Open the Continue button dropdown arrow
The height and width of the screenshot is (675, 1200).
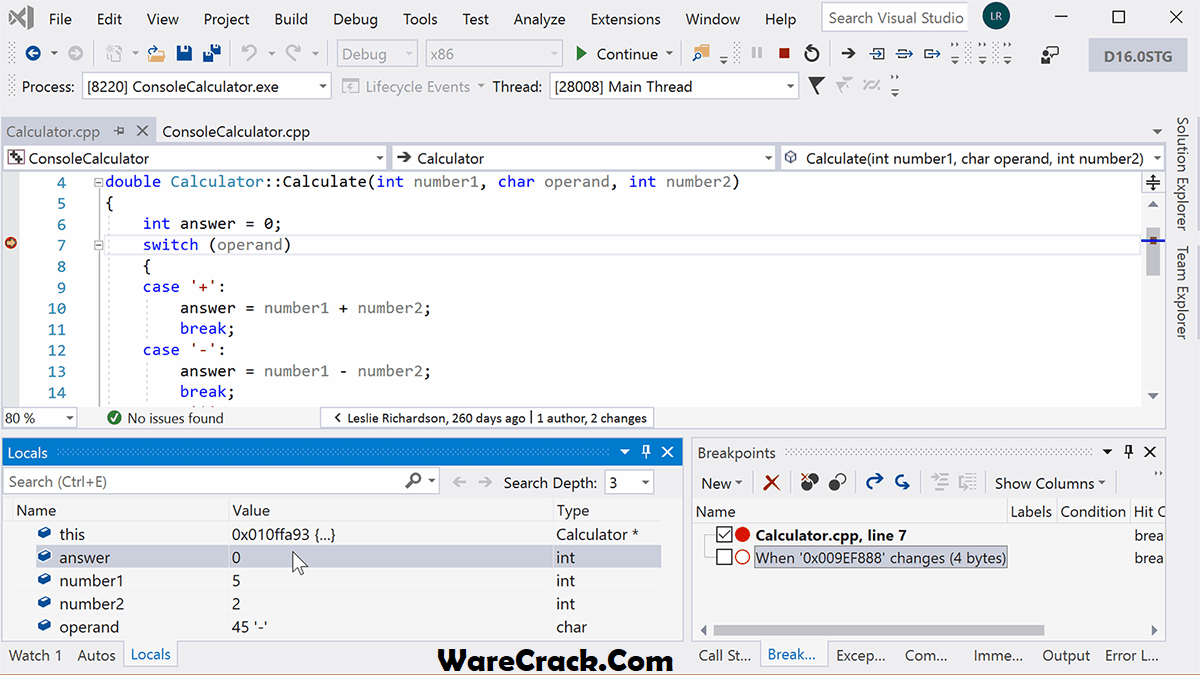(670, 54)
